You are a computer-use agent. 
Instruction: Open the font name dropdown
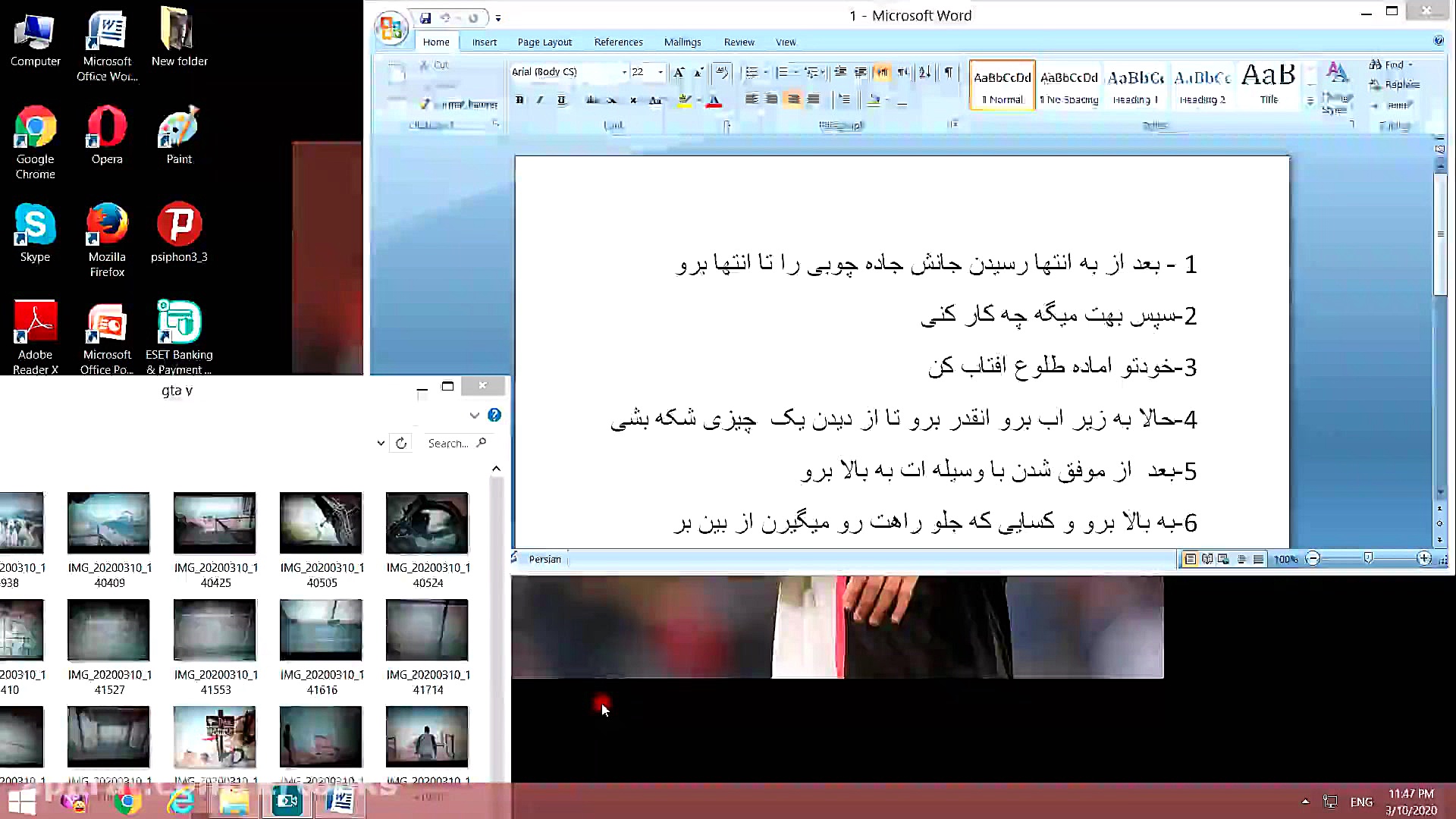point(624,72)
